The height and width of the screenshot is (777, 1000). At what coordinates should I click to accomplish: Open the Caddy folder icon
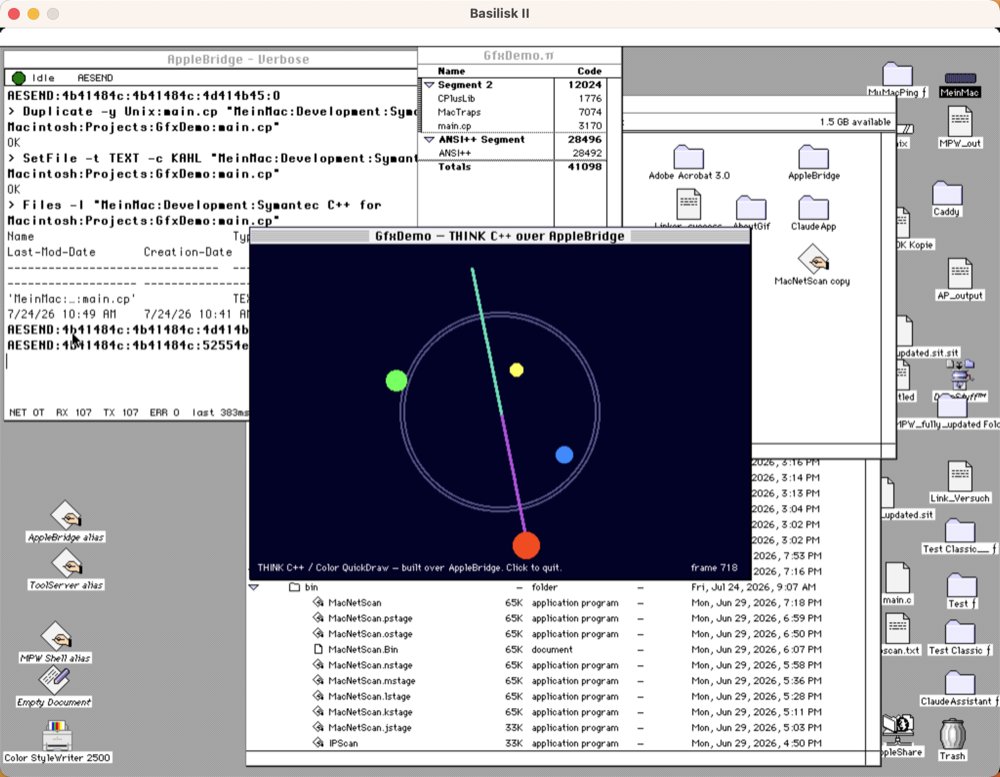tap(946, 193)
